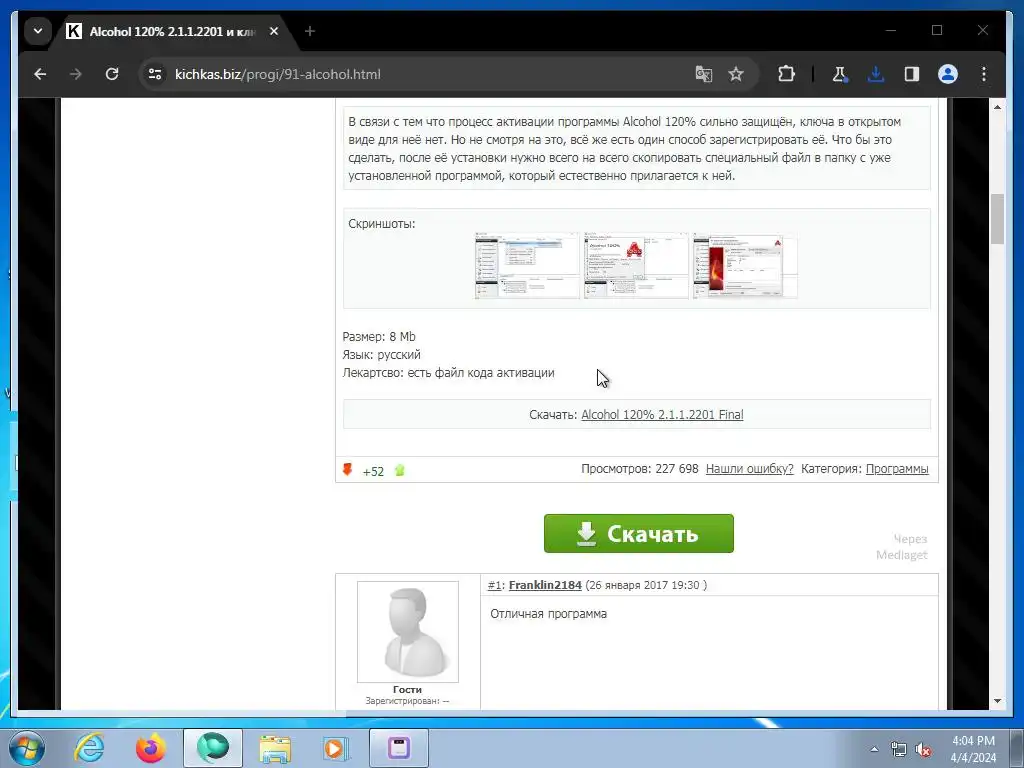Launch Internet Explorer from taskbar
The height and width of the screenshot is (768, 1024).
(89, 748)
